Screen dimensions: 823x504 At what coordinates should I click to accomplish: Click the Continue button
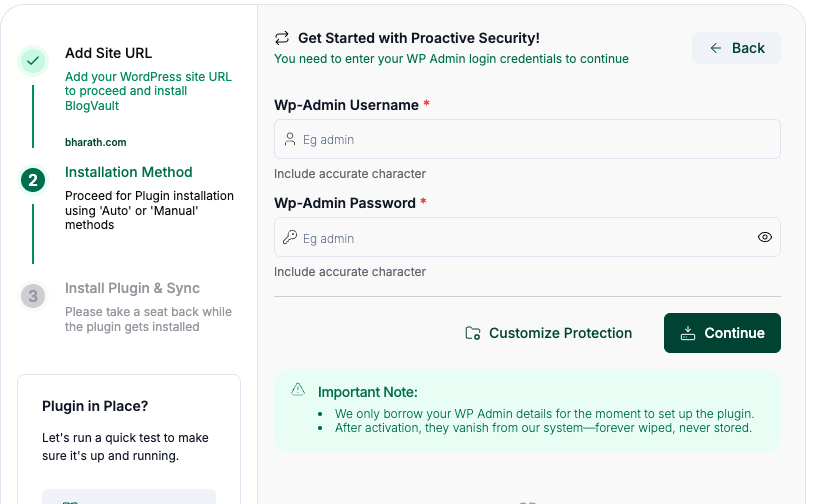tap(722, 333)
